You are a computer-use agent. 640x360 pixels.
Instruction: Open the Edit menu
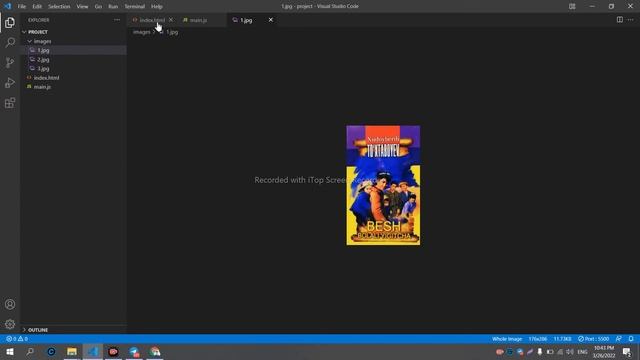tap(37, 7)
